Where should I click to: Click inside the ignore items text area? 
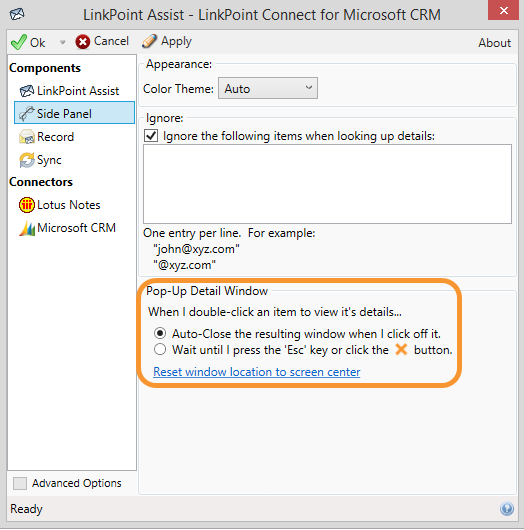point(327,184)
